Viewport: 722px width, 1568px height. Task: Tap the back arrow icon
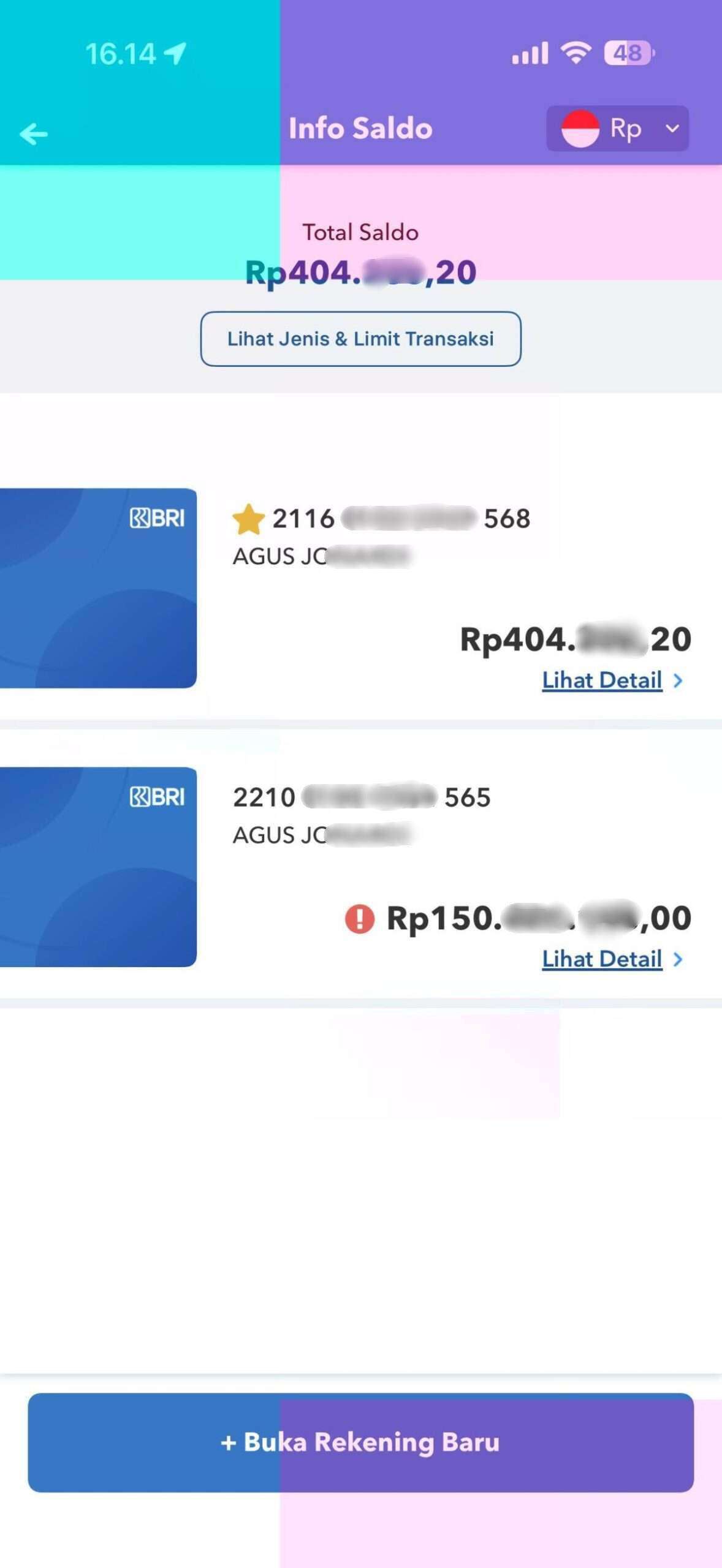[x=34, y=134]
